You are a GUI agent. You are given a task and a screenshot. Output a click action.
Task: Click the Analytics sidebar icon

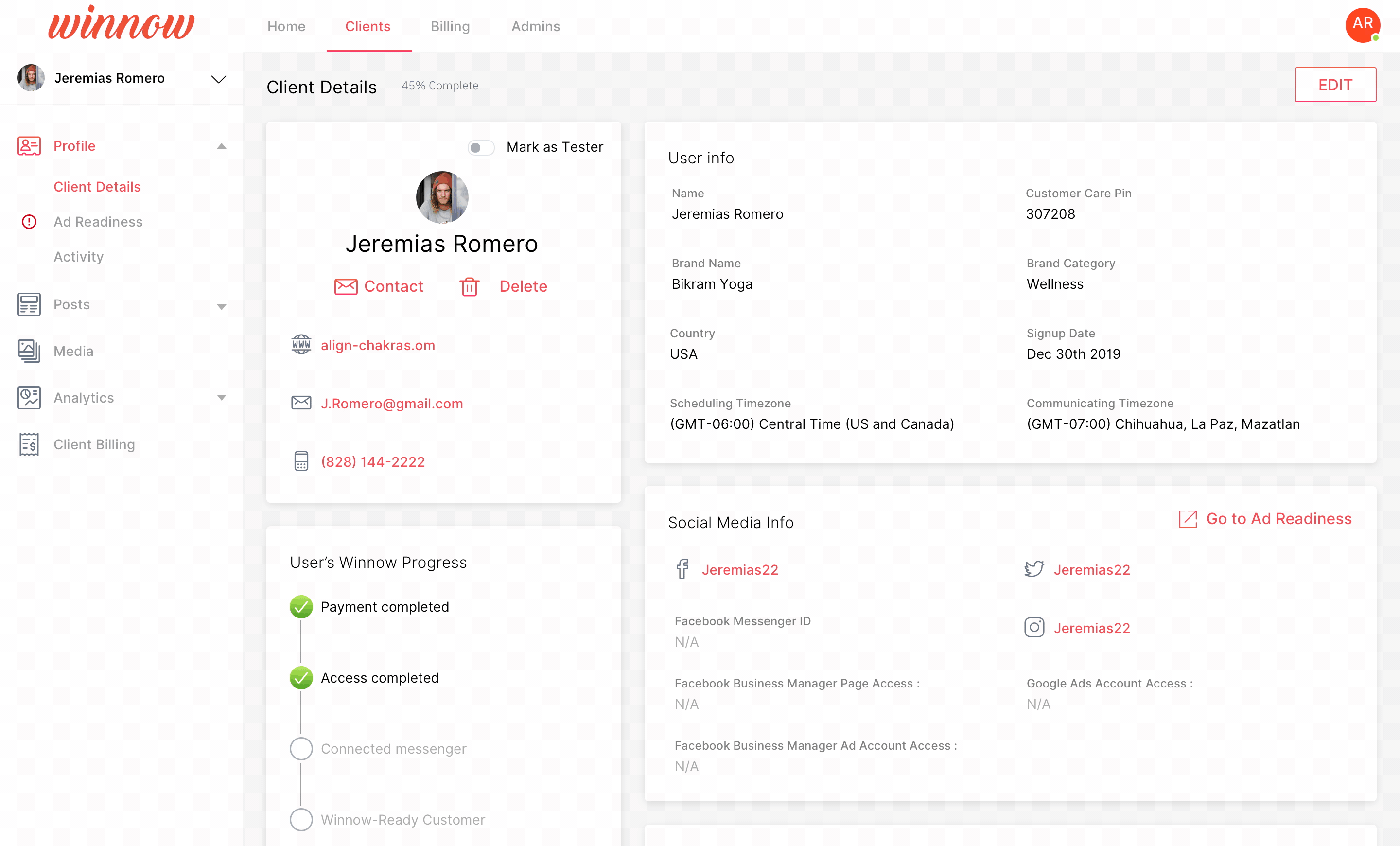pyautogui.click(x=28, y=398)
